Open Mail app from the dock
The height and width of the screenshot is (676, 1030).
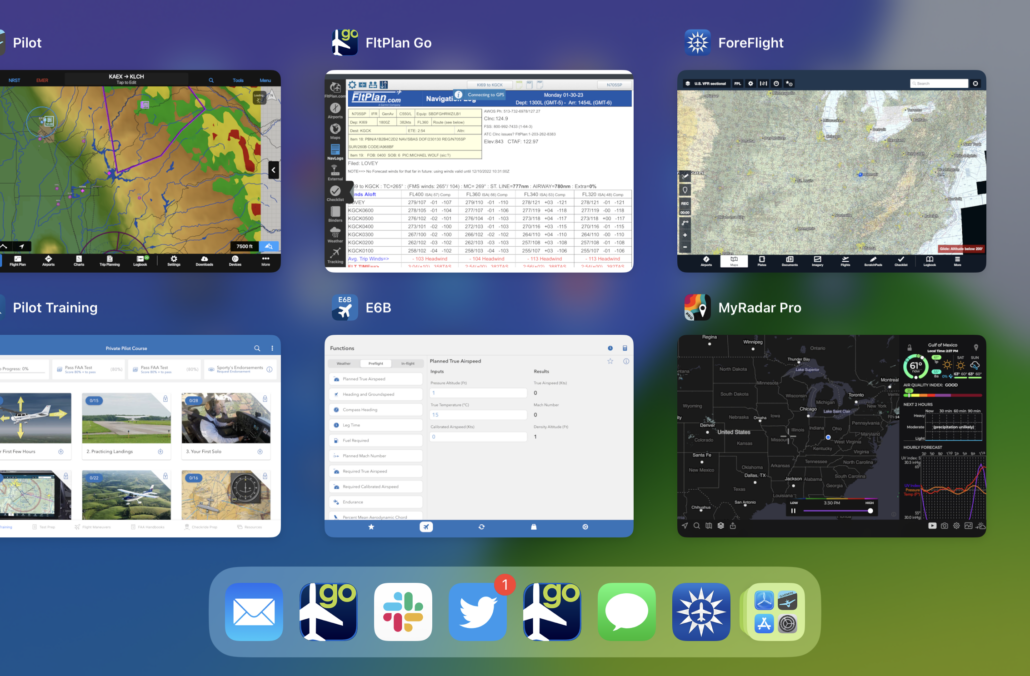point(254,612)
